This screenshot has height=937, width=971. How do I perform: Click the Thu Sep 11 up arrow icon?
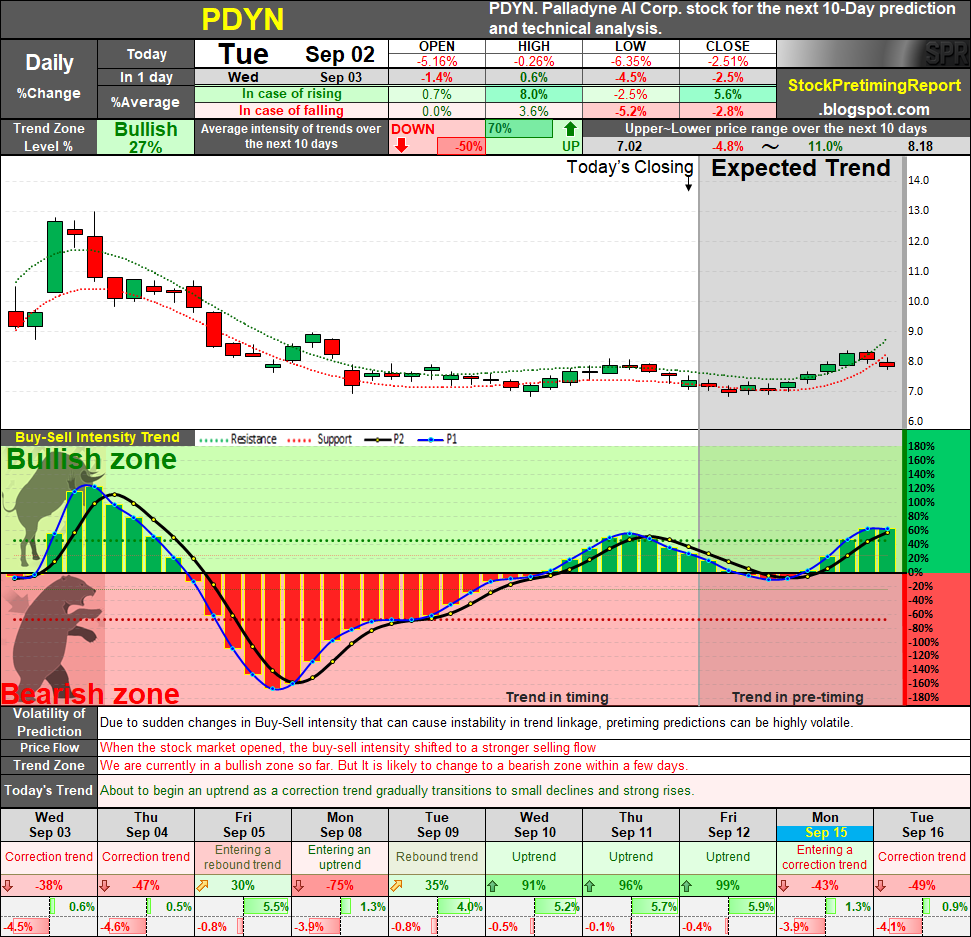point(590,886)
